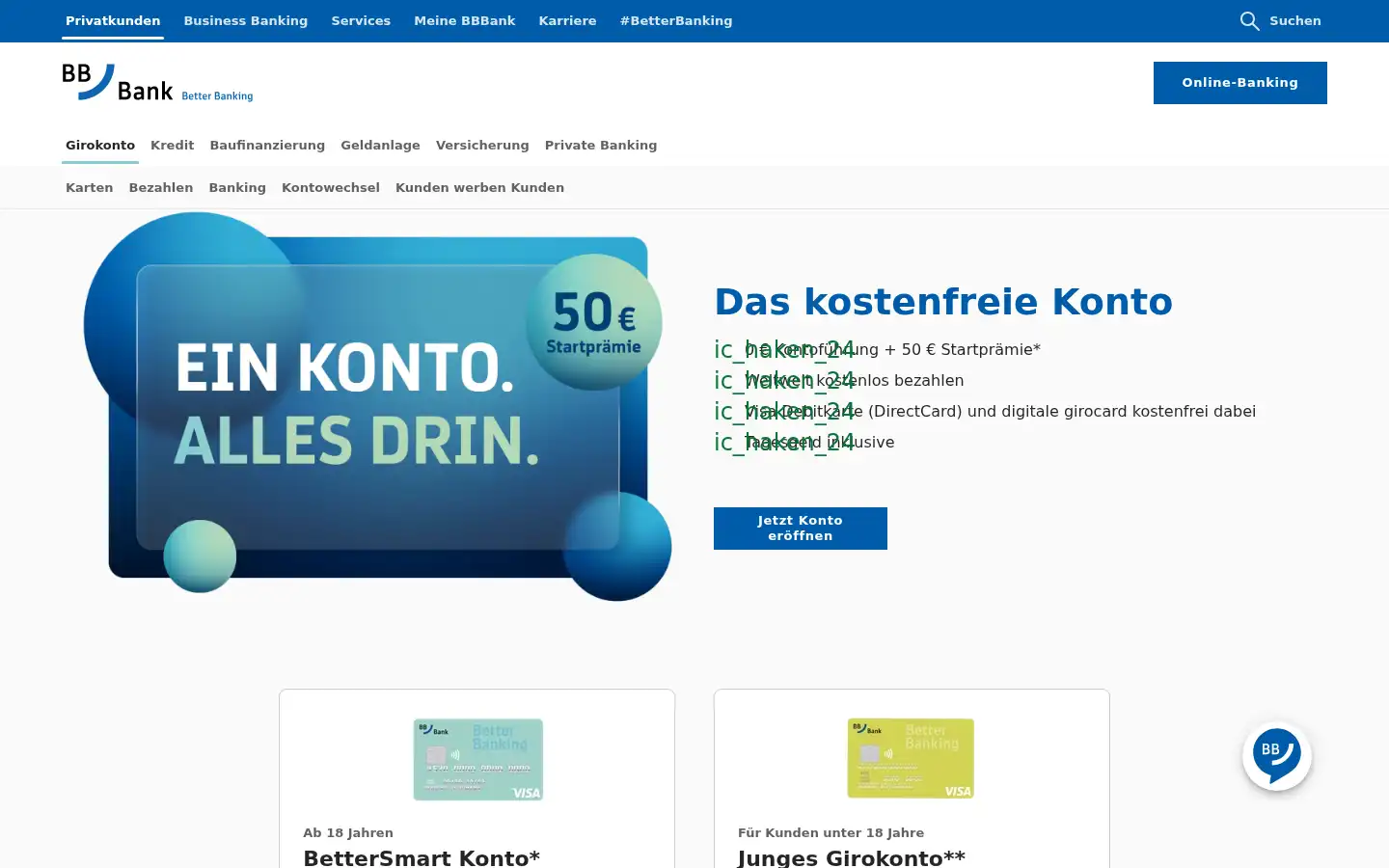Viewport: 1389px width, 868px height.
Task: Open the Baufinanzierung section
Action: (x=267, y=145)
